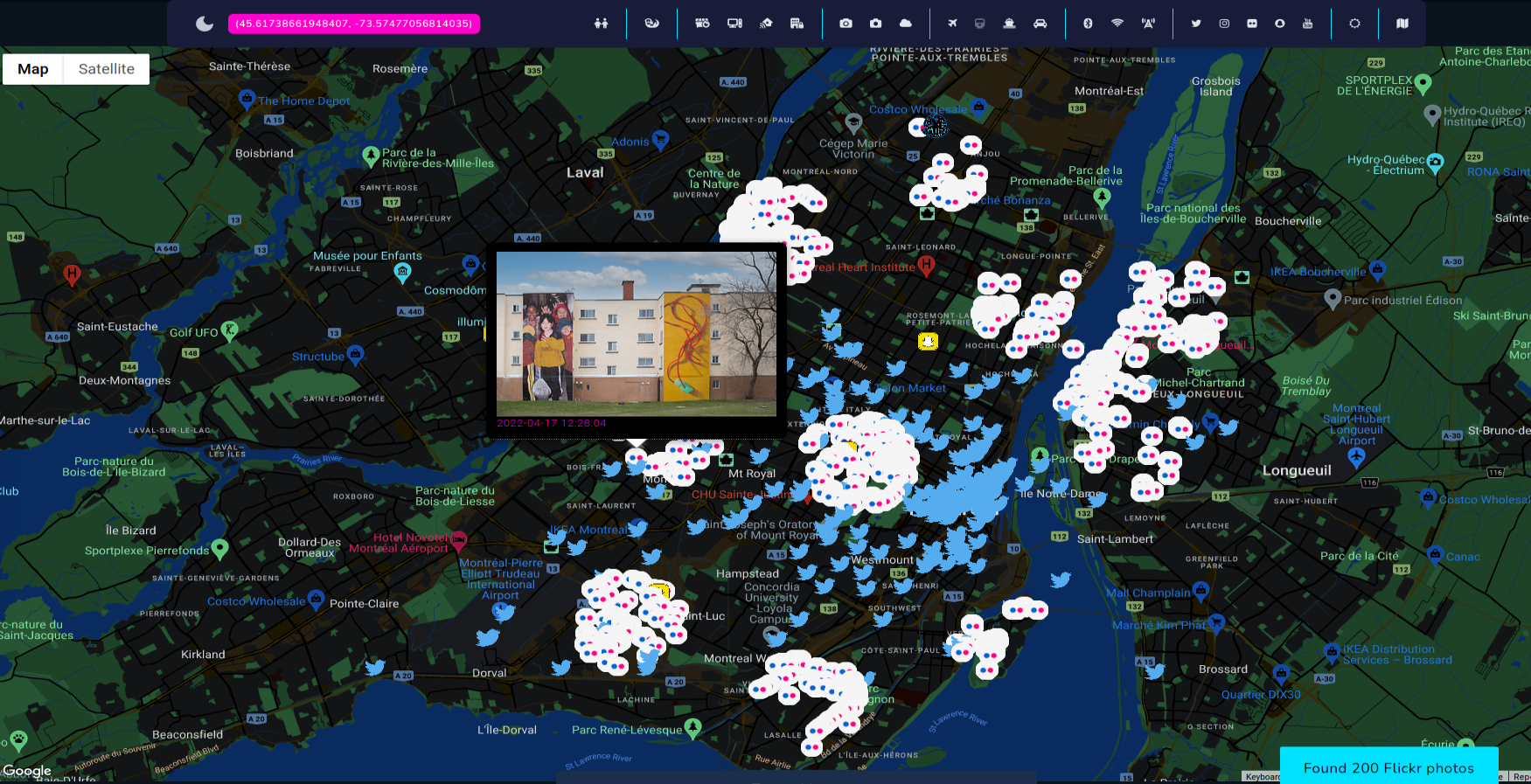Click the smart home signal icon
The height and width of the screenshot is (784, 1531).
coord(766,24)
